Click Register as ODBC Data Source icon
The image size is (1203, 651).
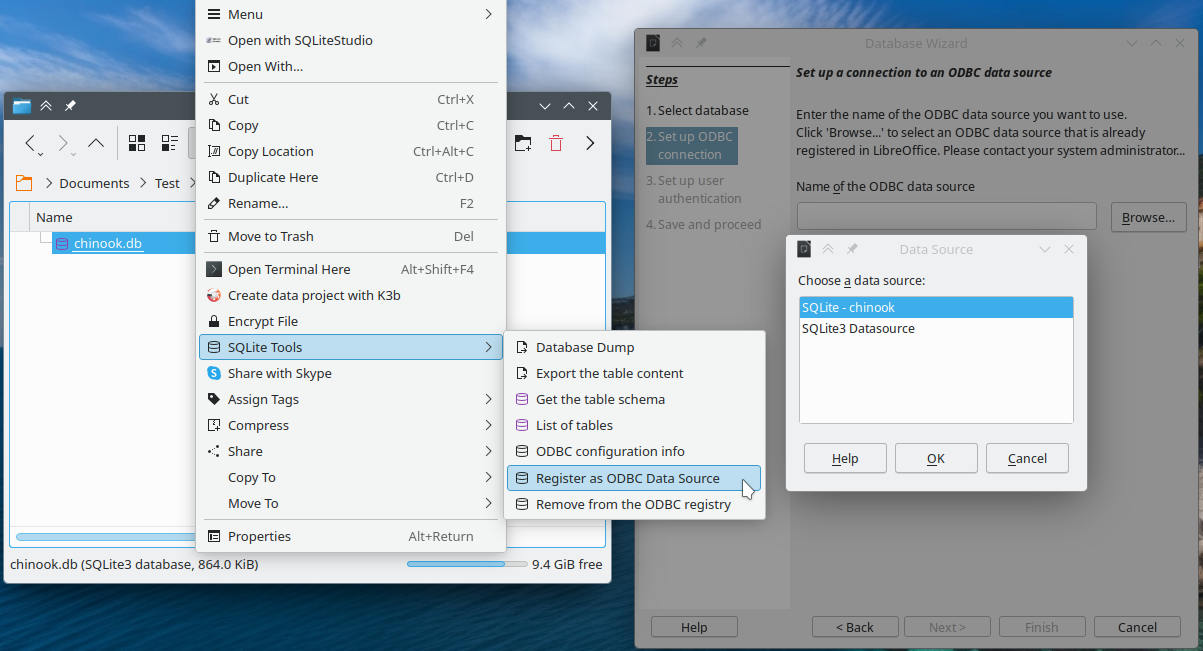pyautogui.click(x=521, y=478)
